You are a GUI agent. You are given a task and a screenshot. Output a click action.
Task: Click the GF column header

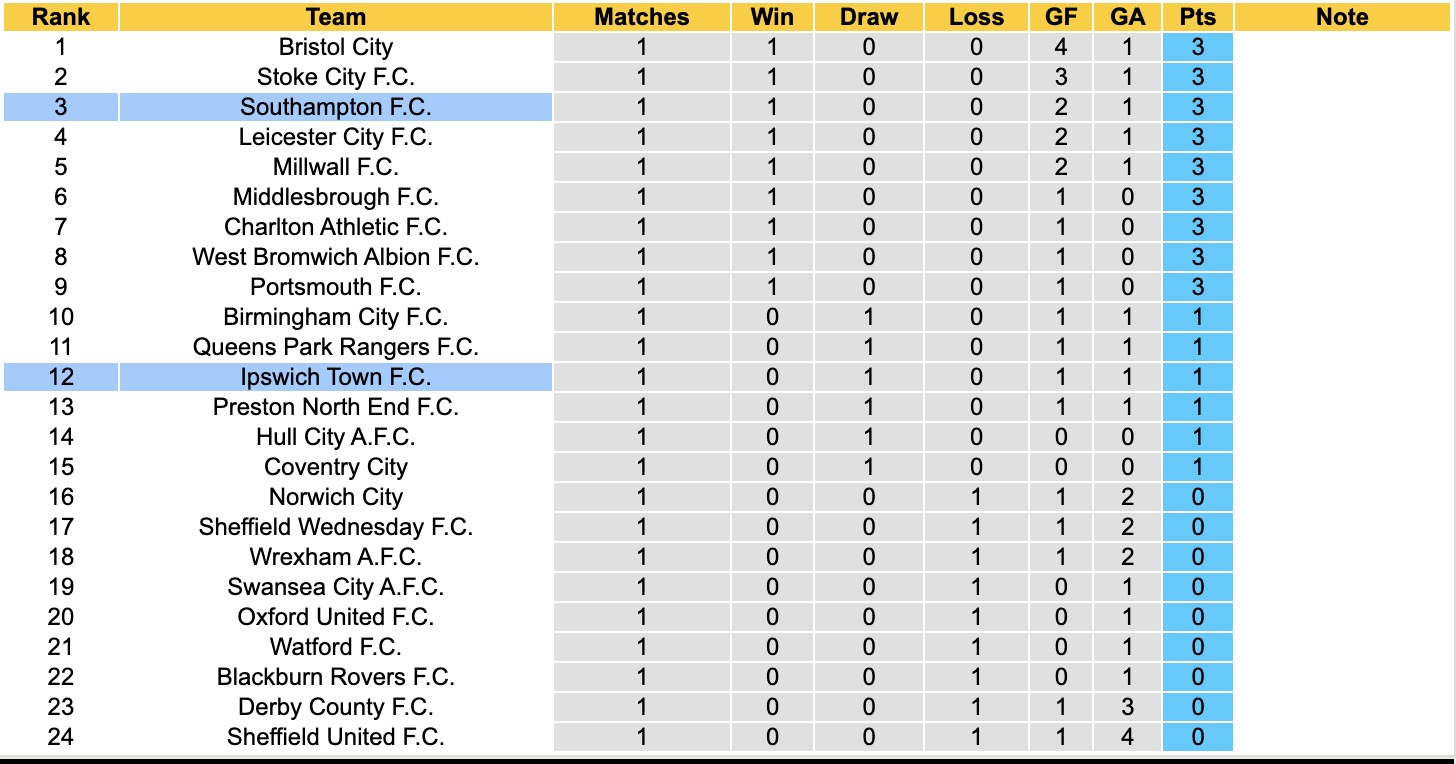pyautogui.click(x=1061, y=17)
